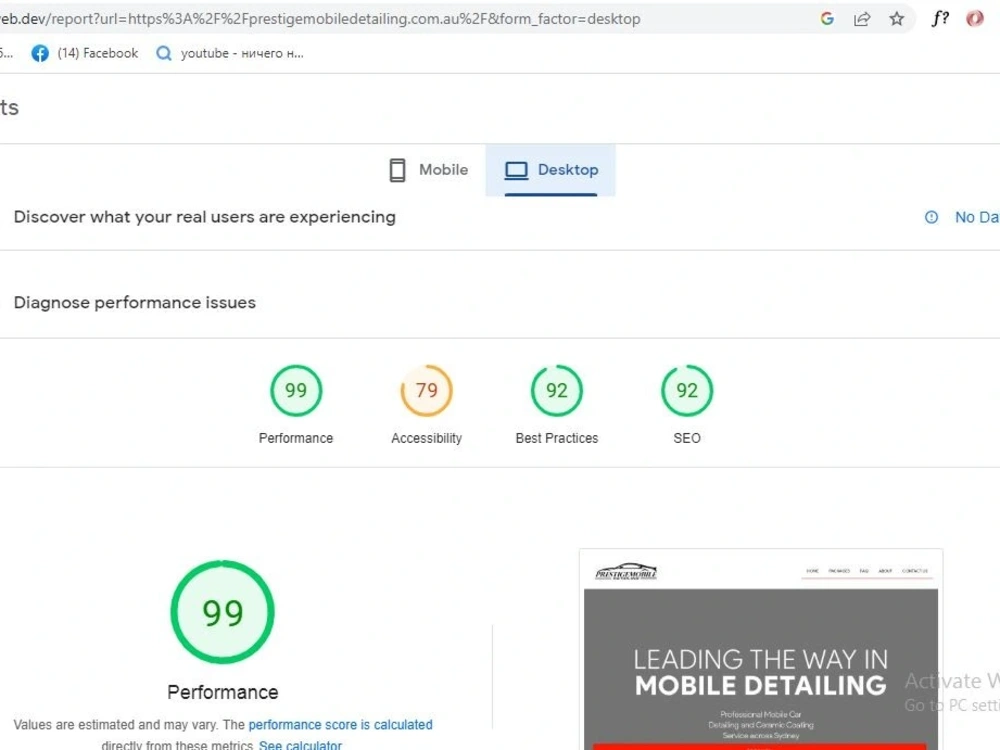Image resolution: width=1000 pixels, height=750 pixels.
Task: Click the large 99 Performance score circle
Action: (x=223, y=612)
